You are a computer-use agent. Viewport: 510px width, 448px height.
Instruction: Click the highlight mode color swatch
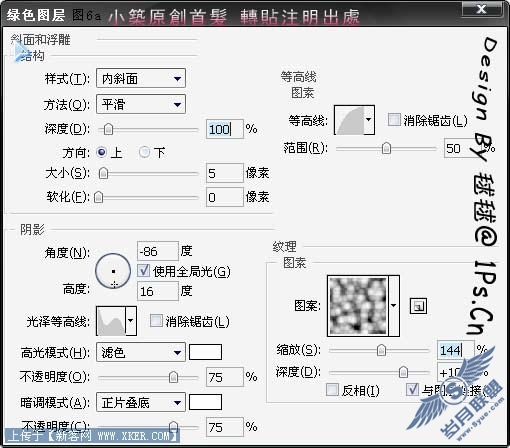(205, 352)
